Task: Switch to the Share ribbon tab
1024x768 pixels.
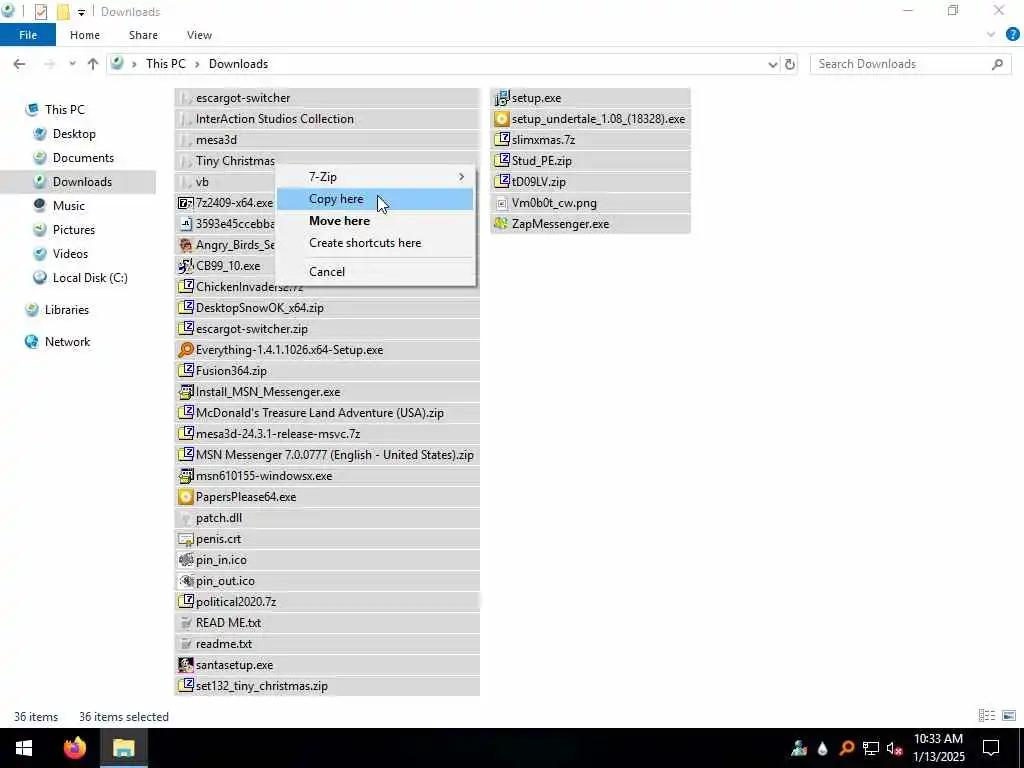Action: point(143,35)
